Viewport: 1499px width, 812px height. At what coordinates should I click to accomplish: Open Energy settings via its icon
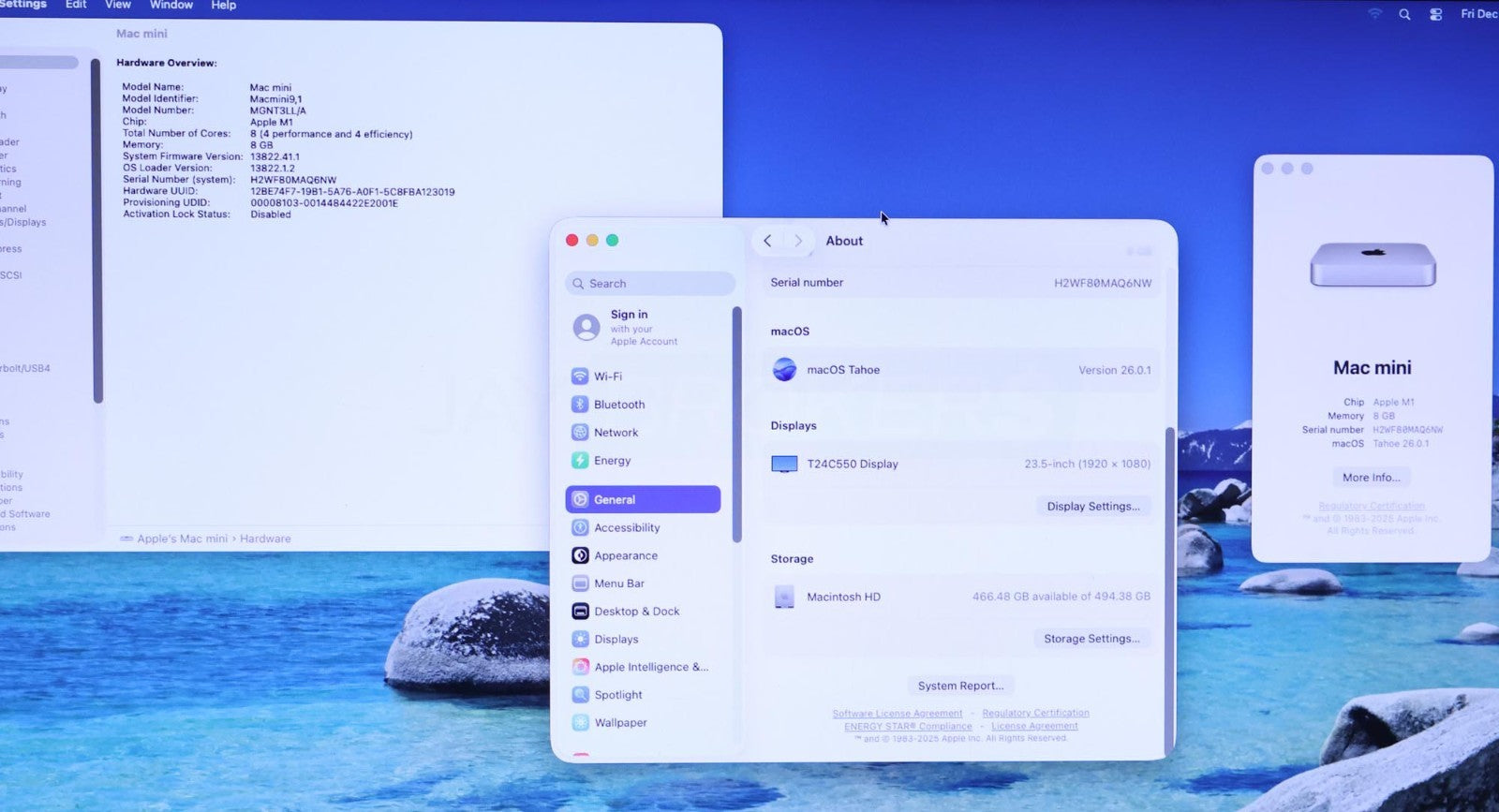click(580, 461)
